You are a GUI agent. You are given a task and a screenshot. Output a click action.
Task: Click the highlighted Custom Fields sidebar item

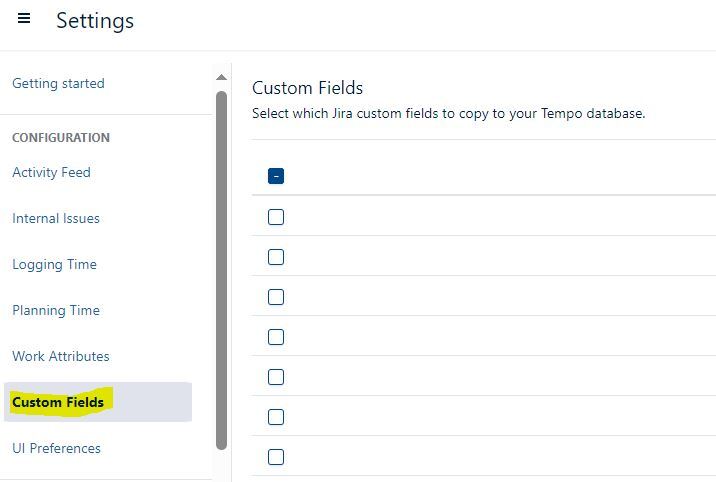(x=58, y=403)
